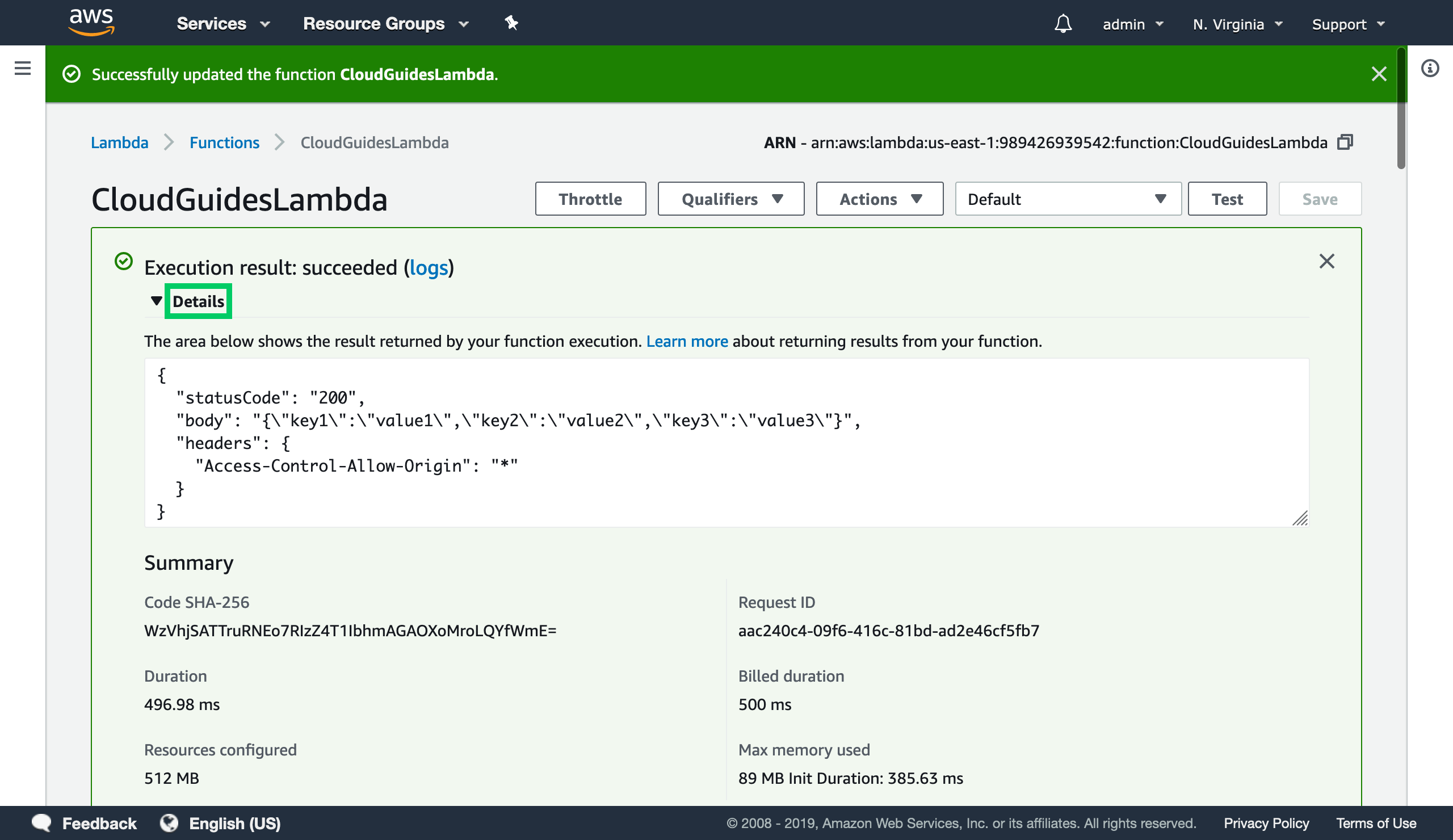Click the page vertical scrollbar
Viewport: 1453px width, 840px height.
coord(1401,110)
